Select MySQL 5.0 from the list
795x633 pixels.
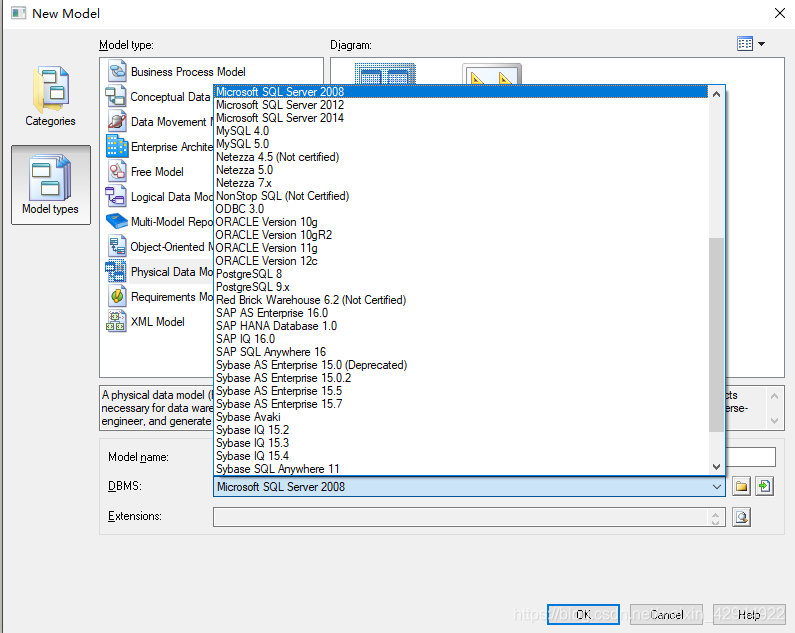click(461, 144)
